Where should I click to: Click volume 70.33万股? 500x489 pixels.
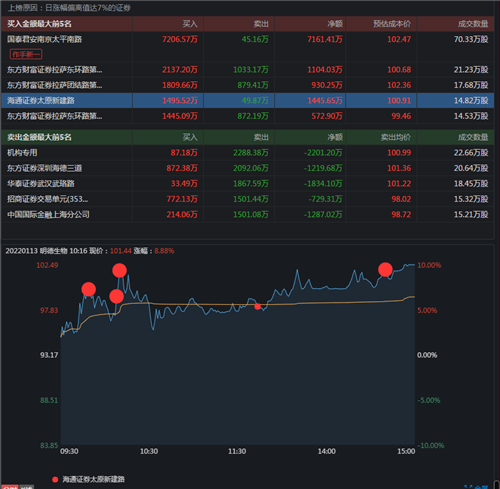pos(471,39)
